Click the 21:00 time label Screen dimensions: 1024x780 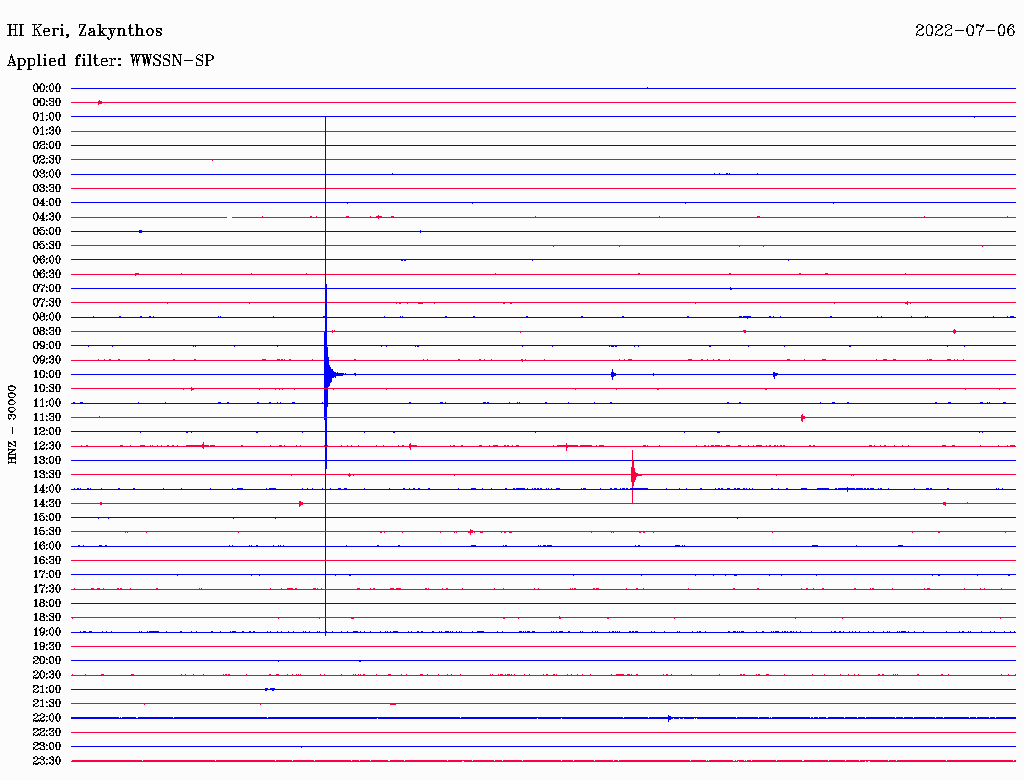point(47,689)
